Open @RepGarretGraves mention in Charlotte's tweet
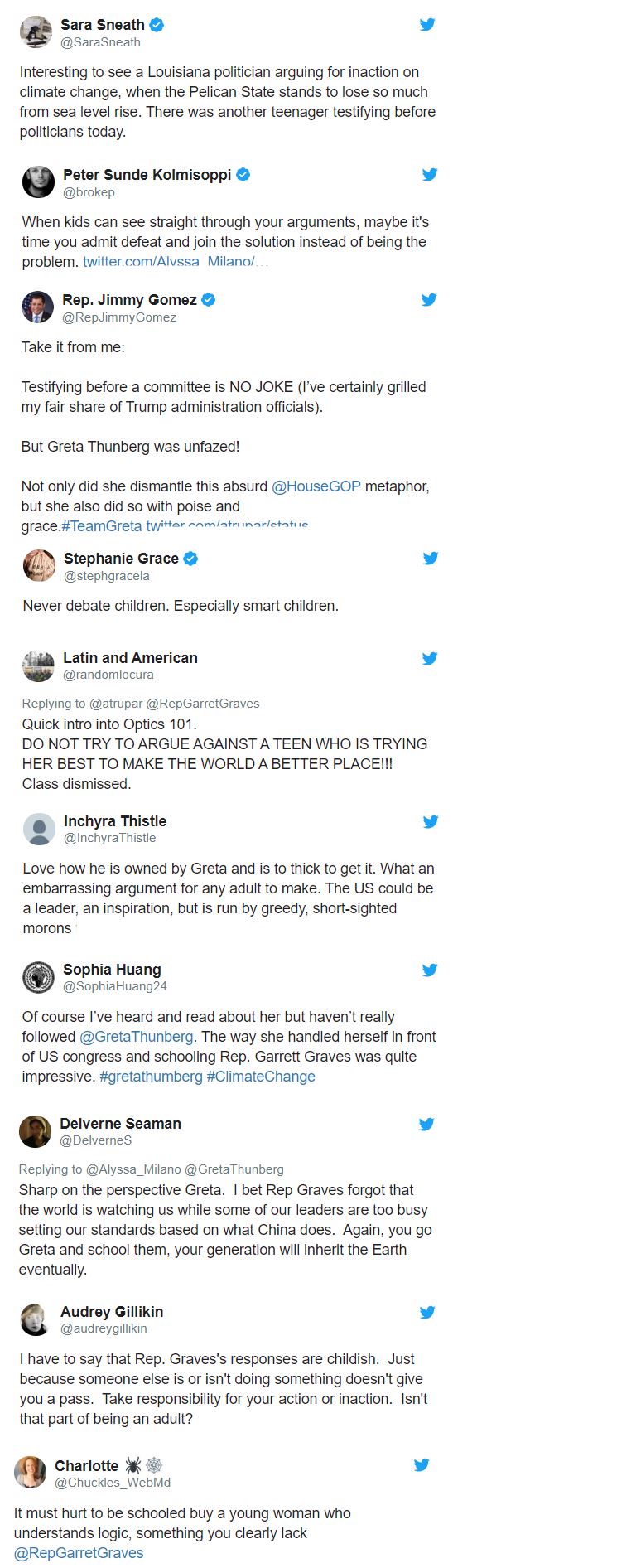 click(x=79, y=1553)
